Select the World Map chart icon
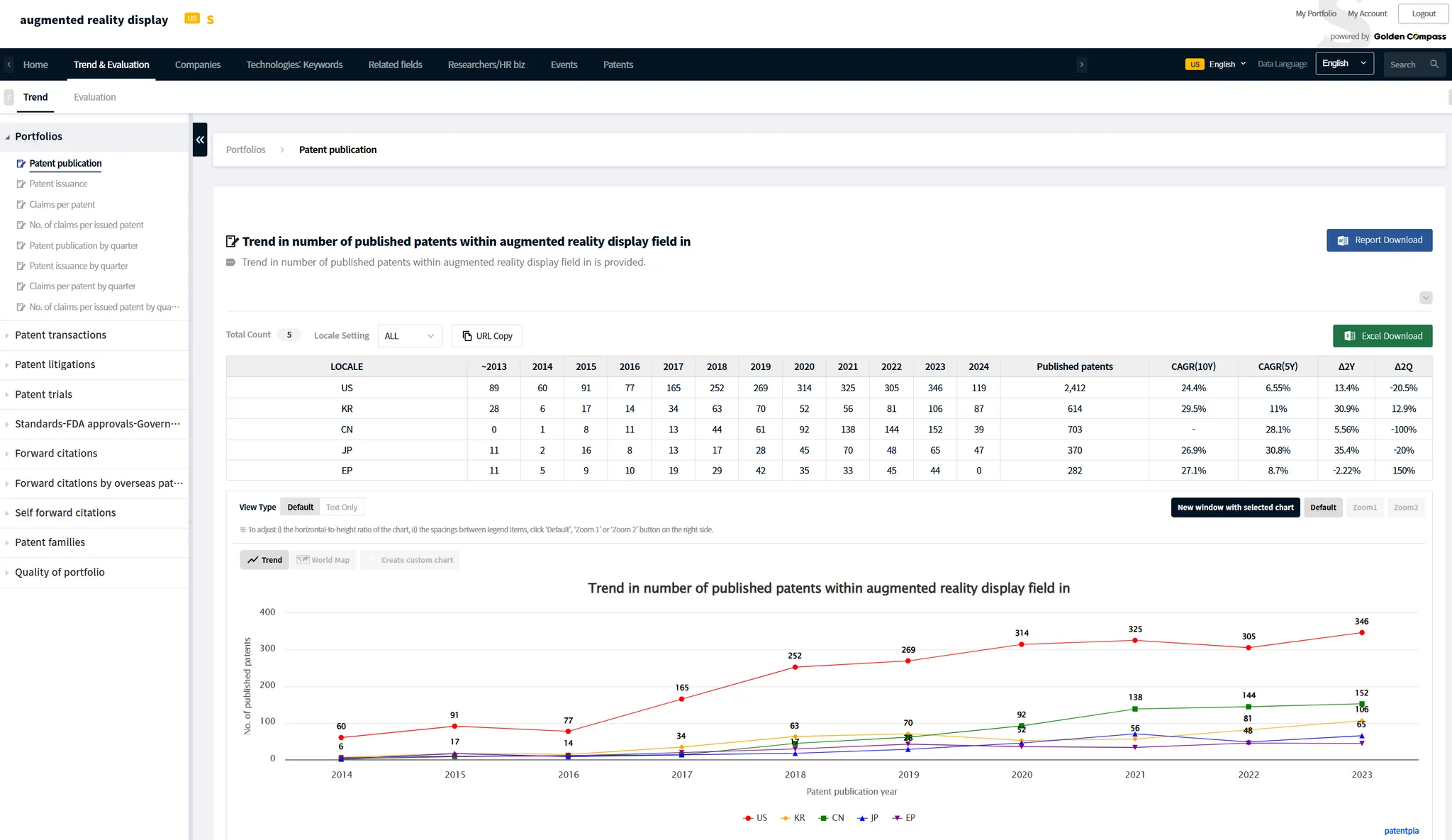Image resolution: width=1452 pixels, height=840 pixels. (x=303, y=560)
